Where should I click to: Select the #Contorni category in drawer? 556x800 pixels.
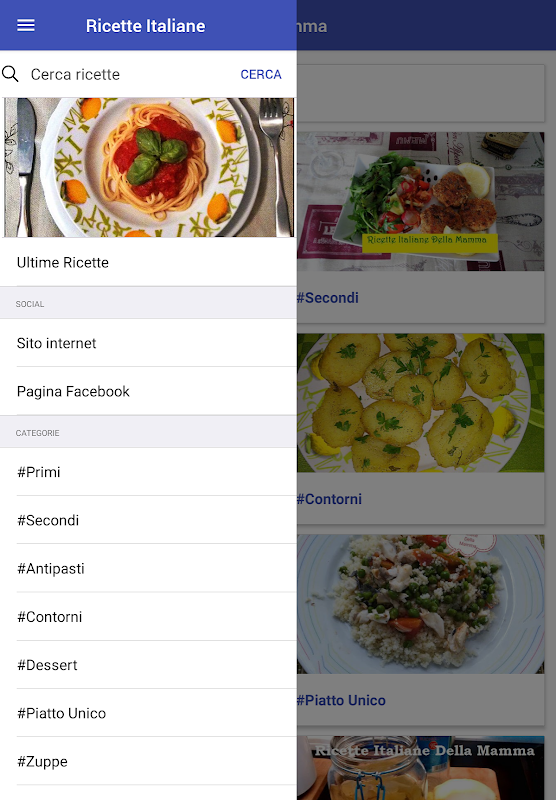tap(148, 616)
